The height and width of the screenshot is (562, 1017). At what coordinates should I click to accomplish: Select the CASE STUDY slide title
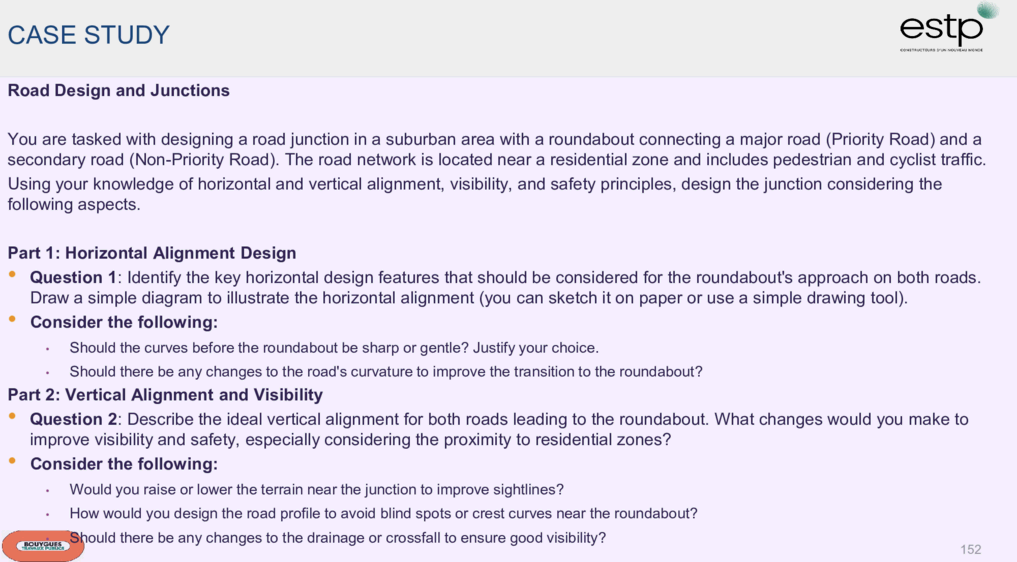(88, 35)
